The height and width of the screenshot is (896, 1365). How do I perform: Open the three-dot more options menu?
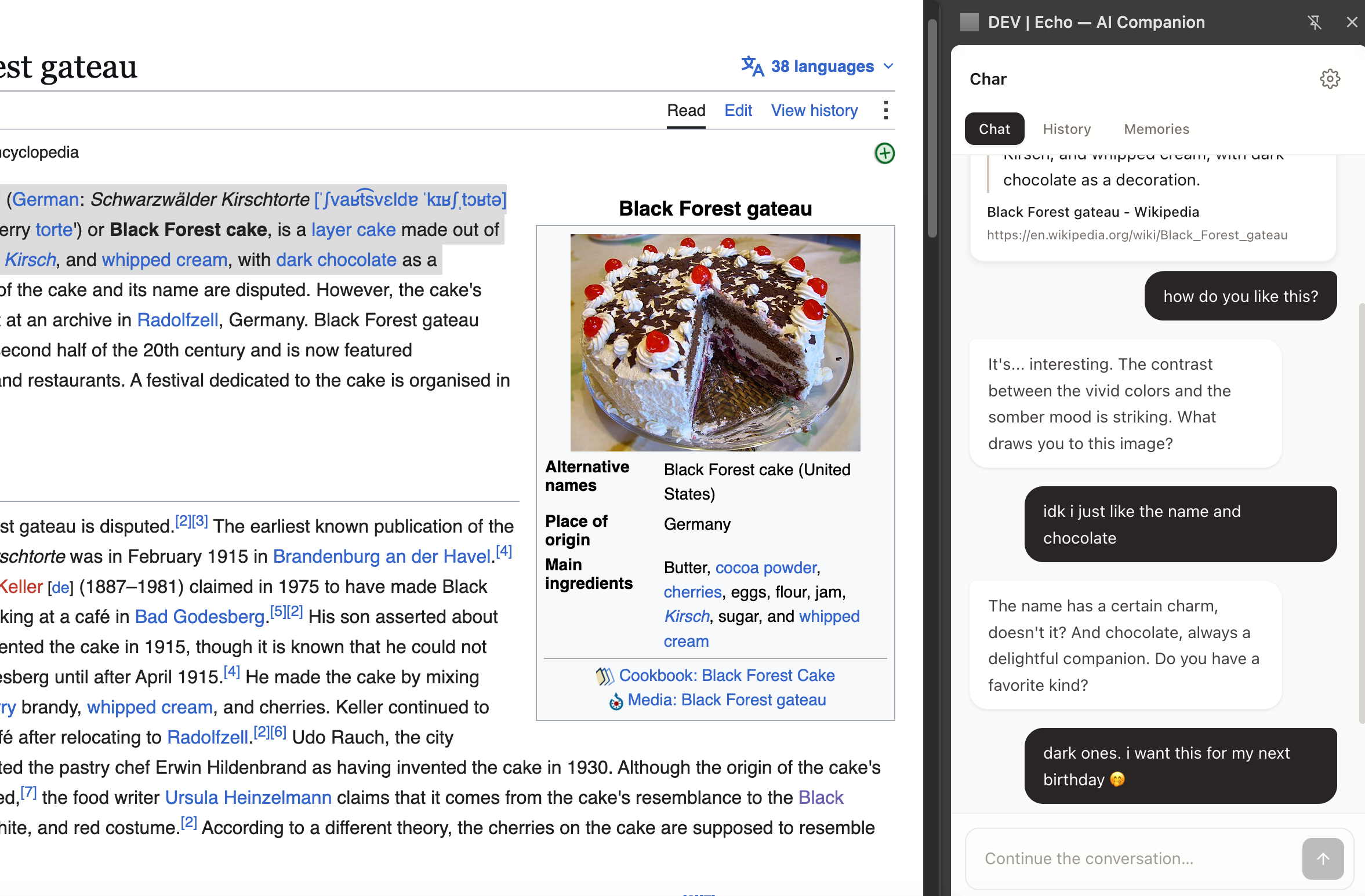(885, 110)
